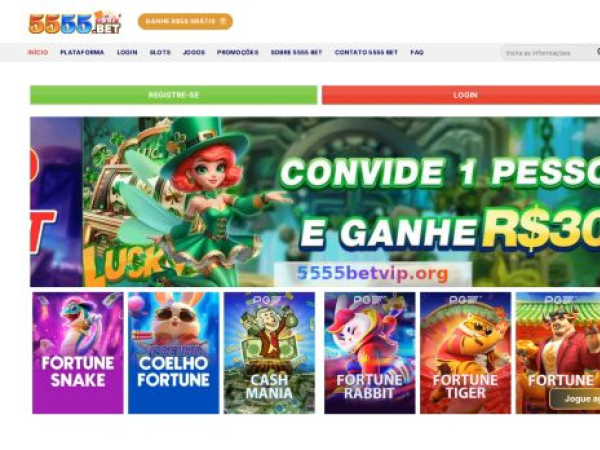Click the 5555.BET logo
The height and width of the screenshot is (450, 600).
point(75,23)
